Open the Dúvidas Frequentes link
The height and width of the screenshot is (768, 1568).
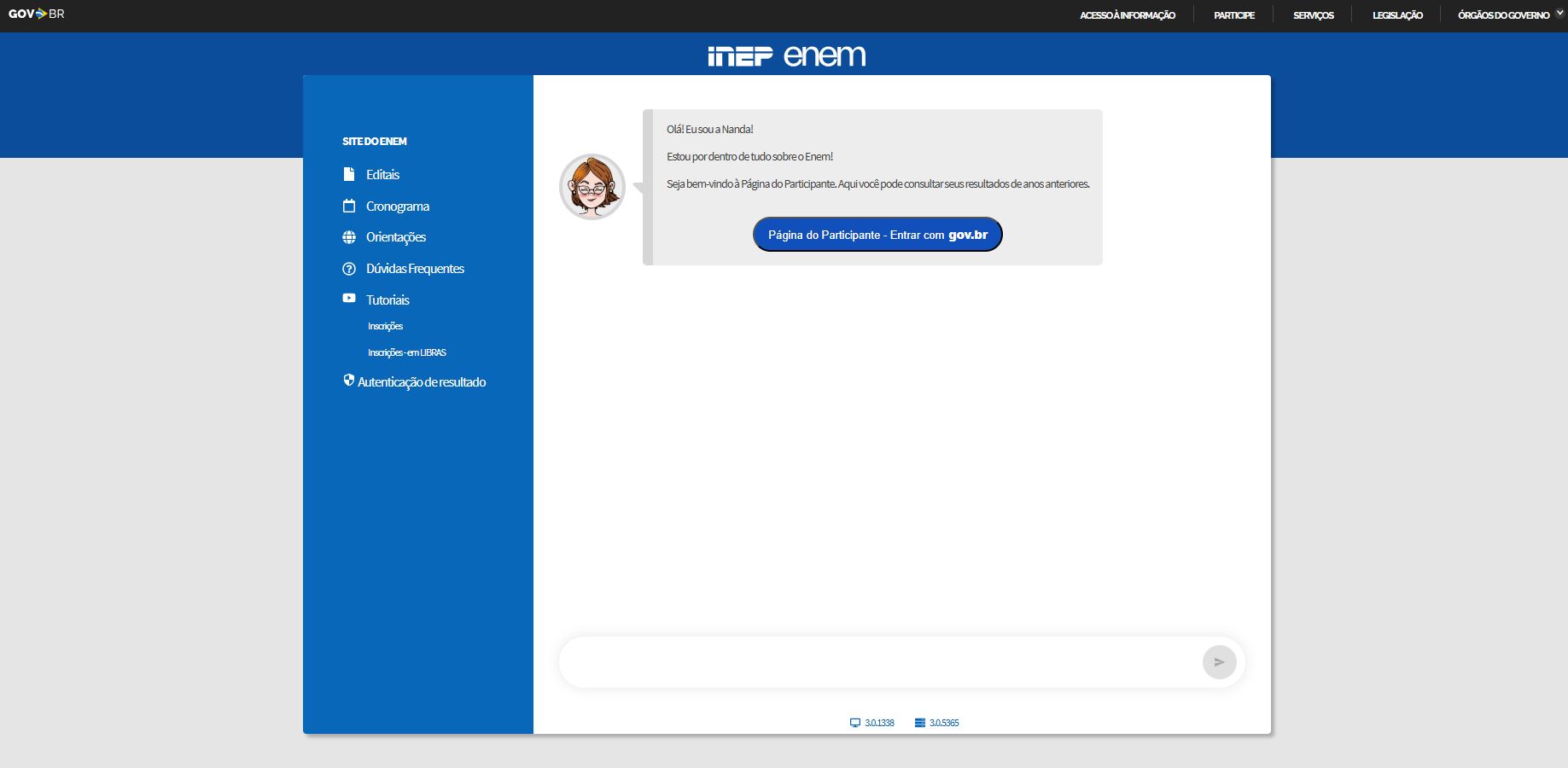[x=415, y=269]
